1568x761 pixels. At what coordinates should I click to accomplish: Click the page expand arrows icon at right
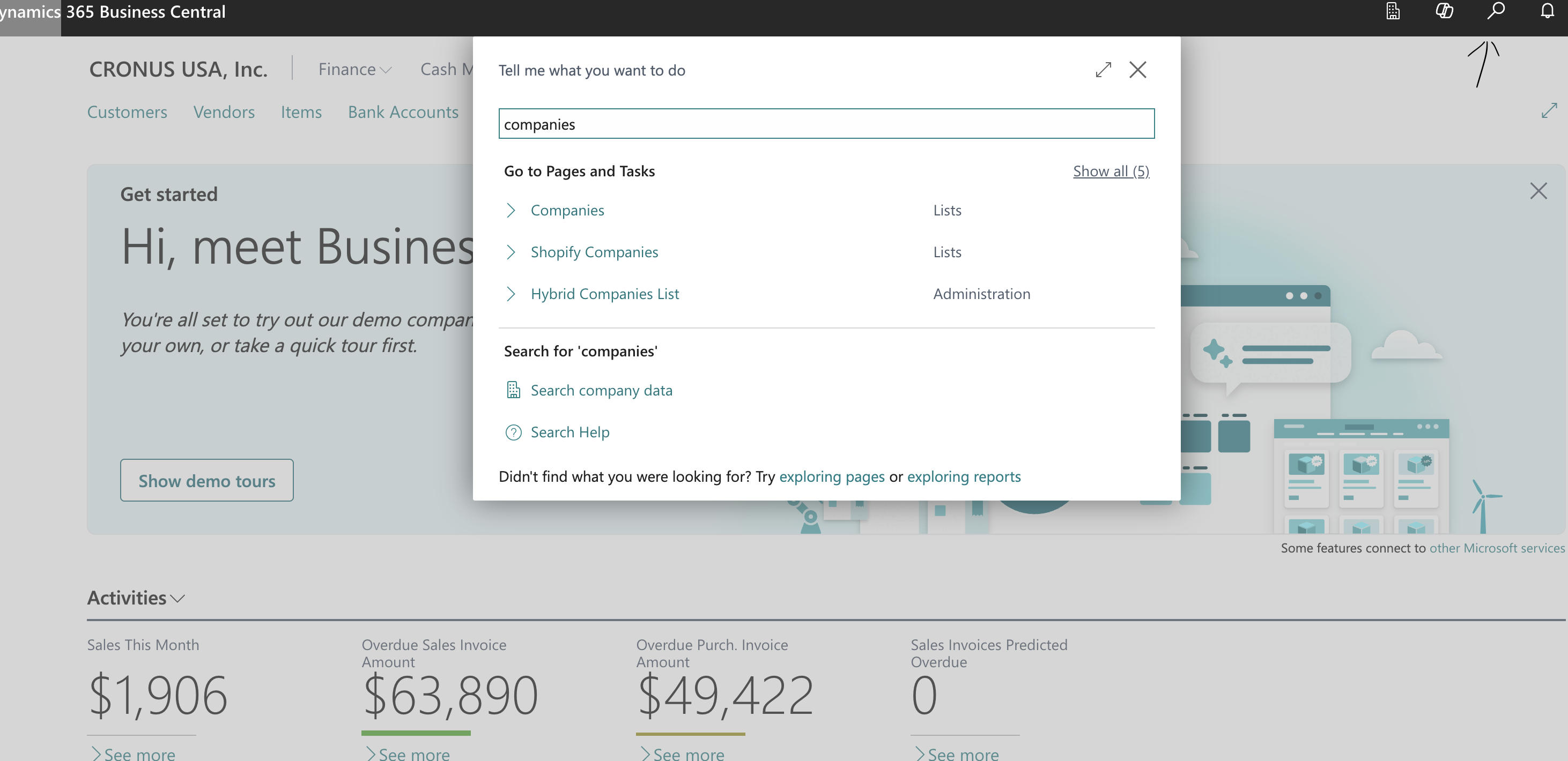point(1549,111)
